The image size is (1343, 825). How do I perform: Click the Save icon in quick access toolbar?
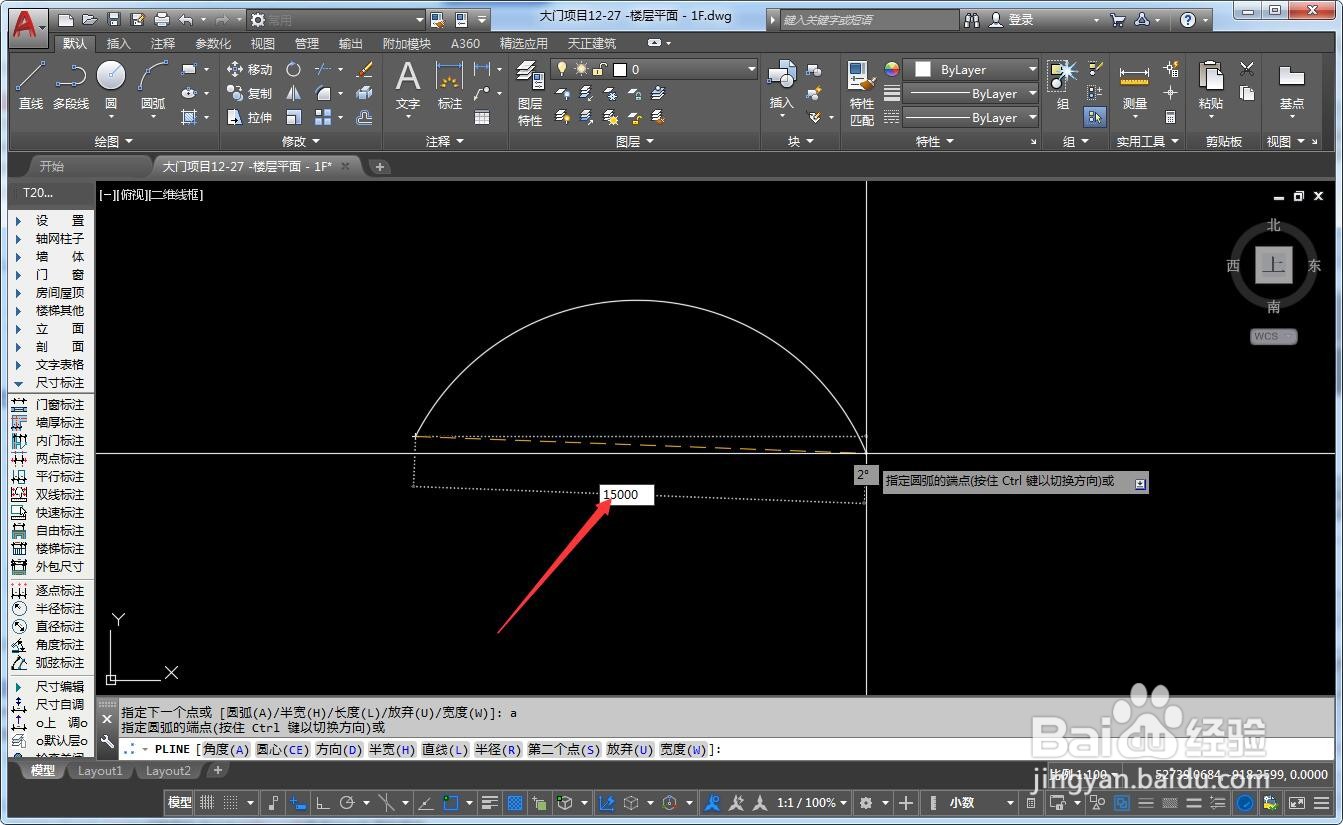(114, 19)
